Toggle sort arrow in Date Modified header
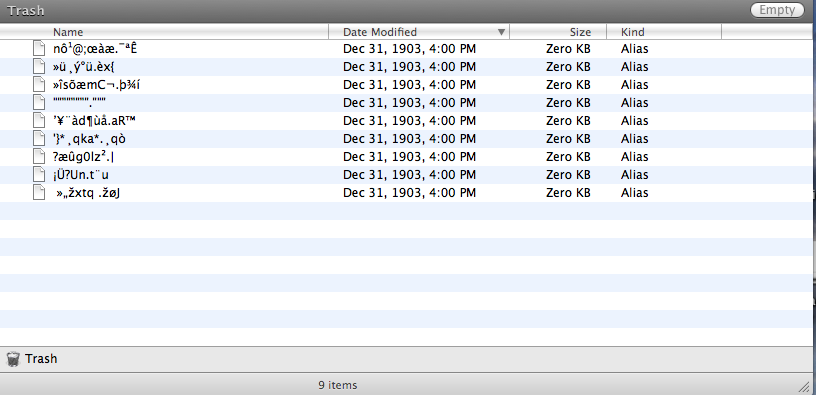Viewport: 816px width, 395px height. tap(501, 32)
